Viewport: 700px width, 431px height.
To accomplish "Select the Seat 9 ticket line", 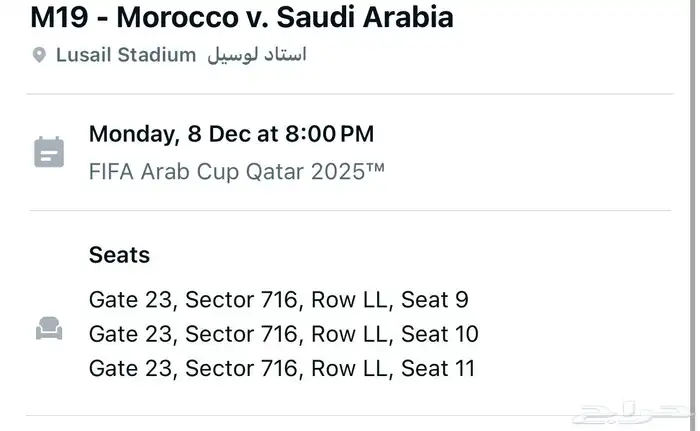I will [279, 299].
